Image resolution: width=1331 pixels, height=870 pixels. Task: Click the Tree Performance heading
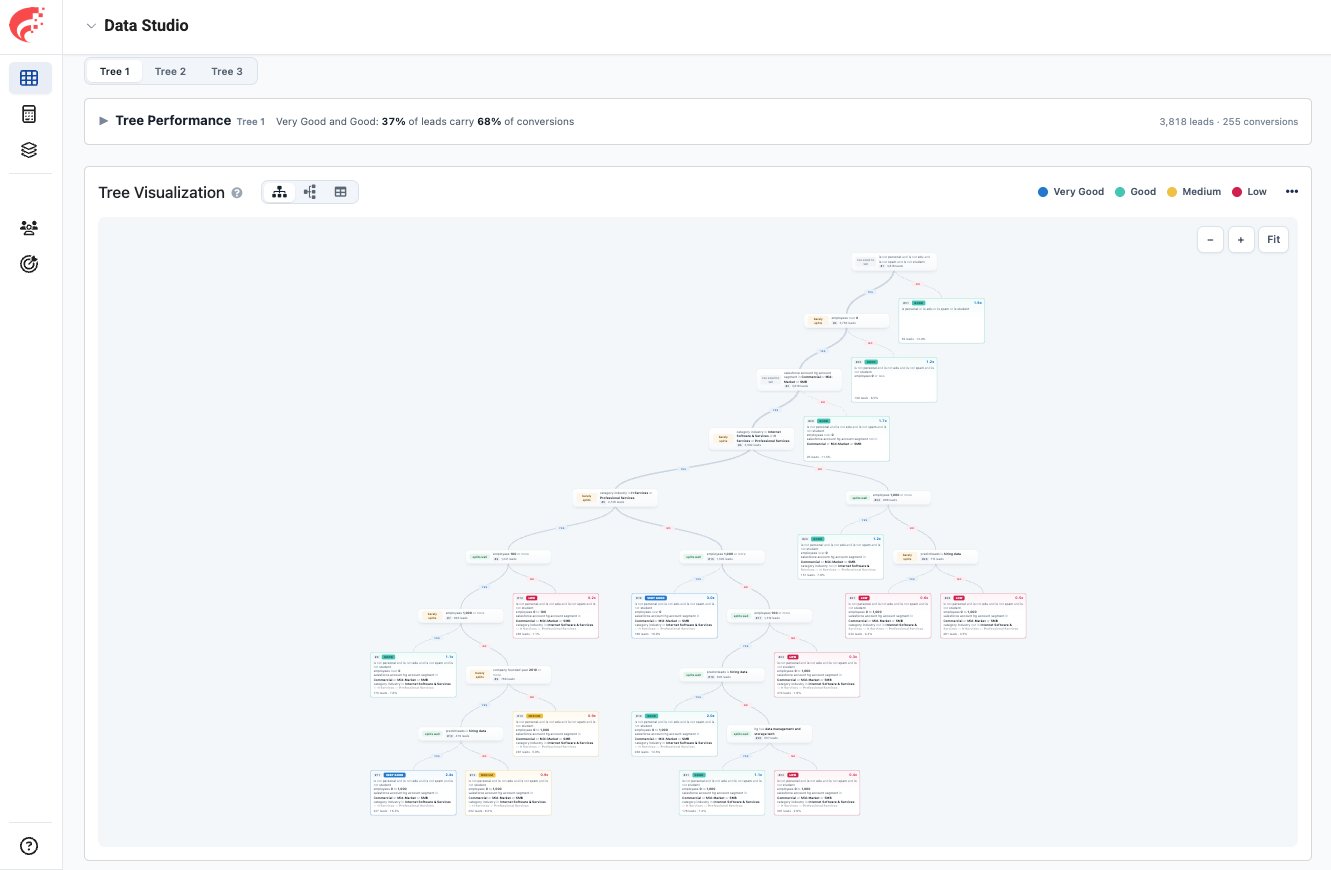173,121
